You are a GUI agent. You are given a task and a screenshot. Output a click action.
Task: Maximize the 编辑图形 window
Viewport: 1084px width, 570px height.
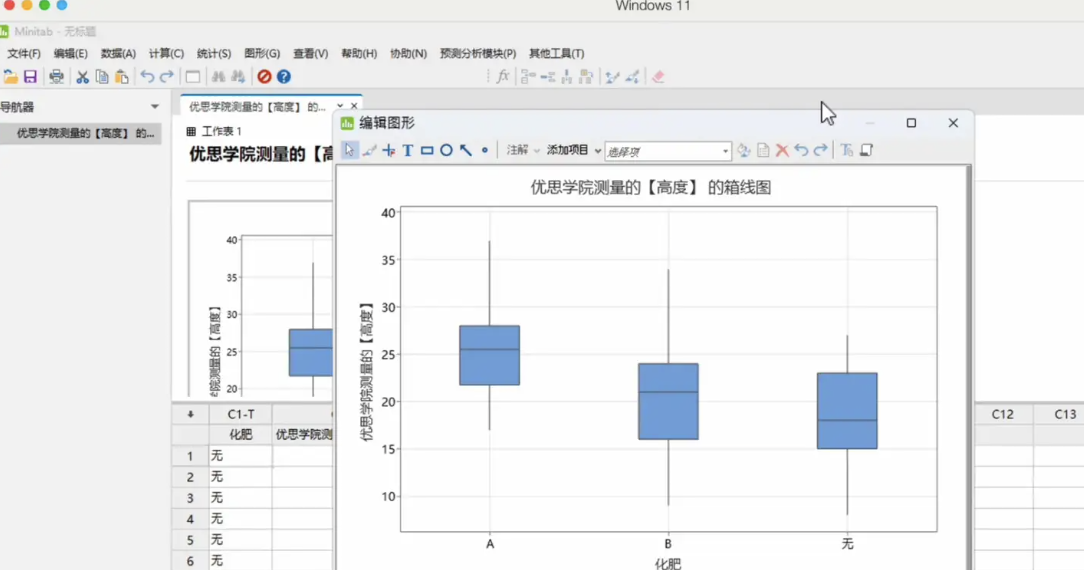[x=911, y=123]
